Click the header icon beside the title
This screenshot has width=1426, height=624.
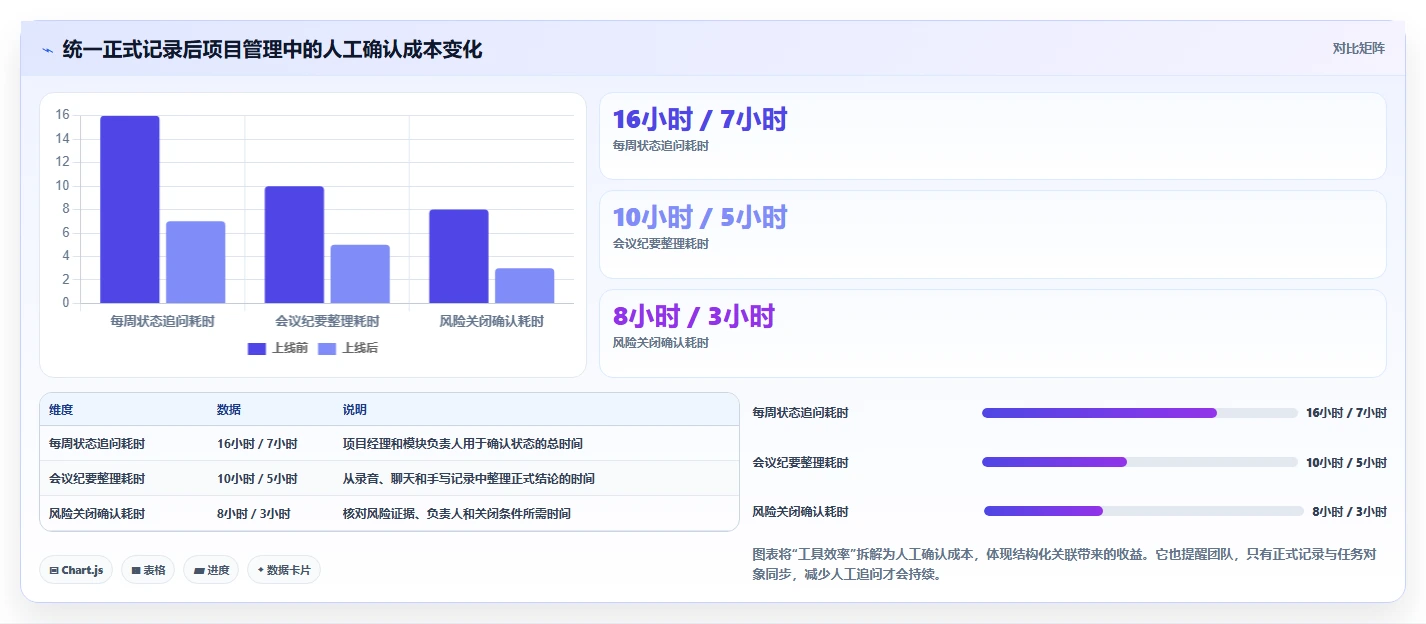[47, 49]
